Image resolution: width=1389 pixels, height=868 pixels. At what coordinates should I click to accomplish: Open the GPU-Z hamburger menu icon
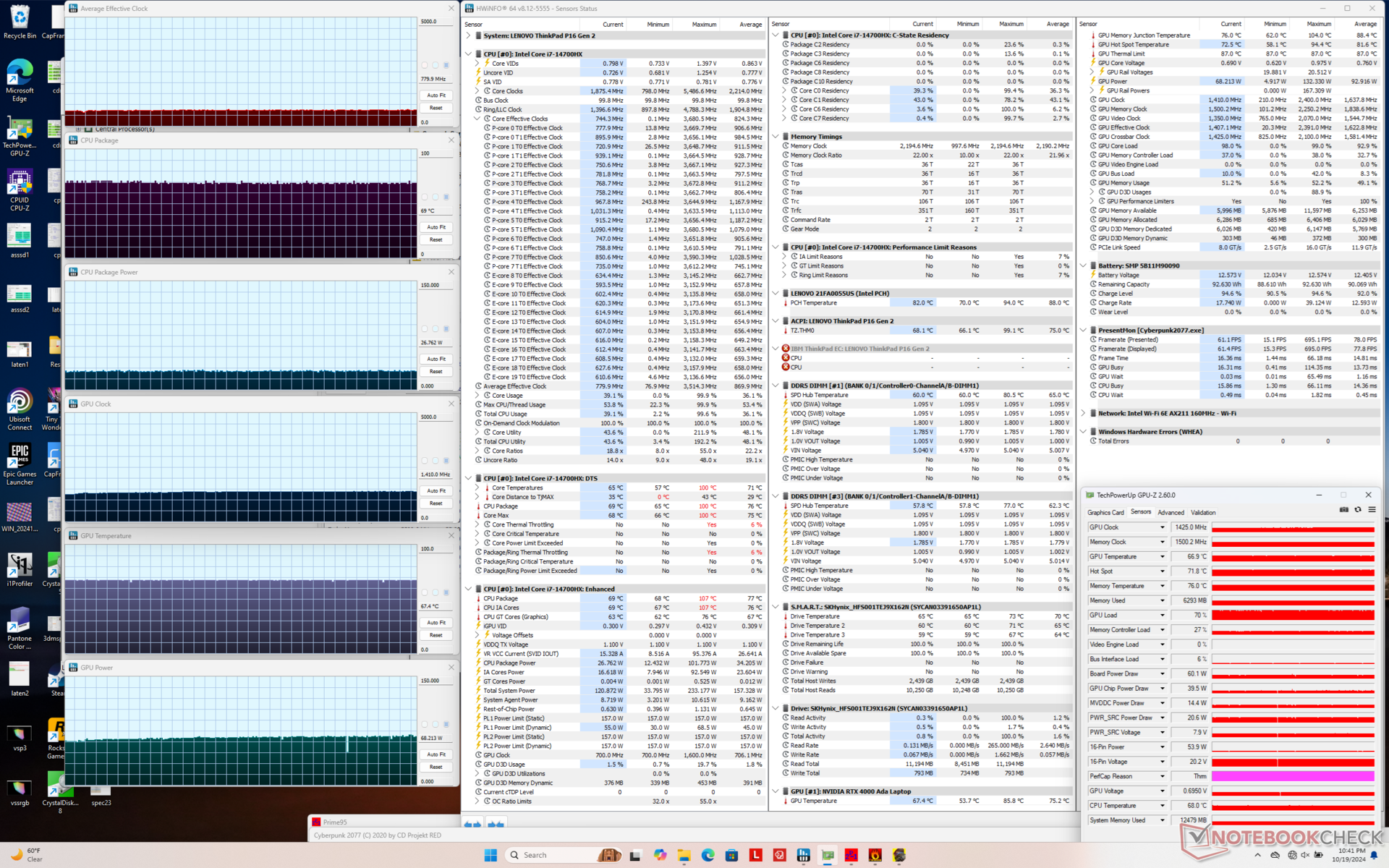(1372, 510)
